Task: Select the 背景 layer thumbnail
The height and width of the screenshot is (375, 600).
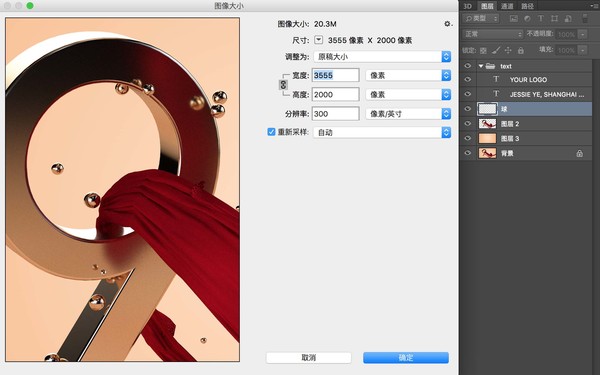Action: tap(488, 153)
